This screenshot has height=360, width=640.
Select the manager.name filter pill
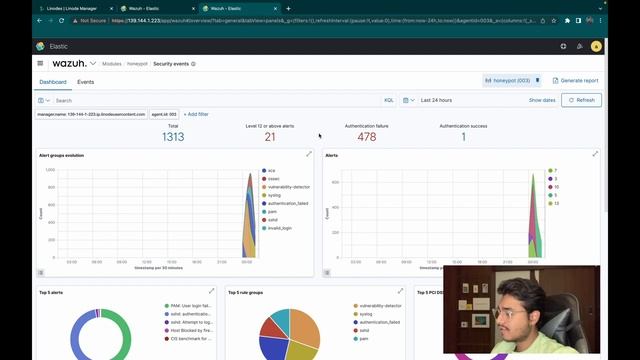(x=91, y=115)
